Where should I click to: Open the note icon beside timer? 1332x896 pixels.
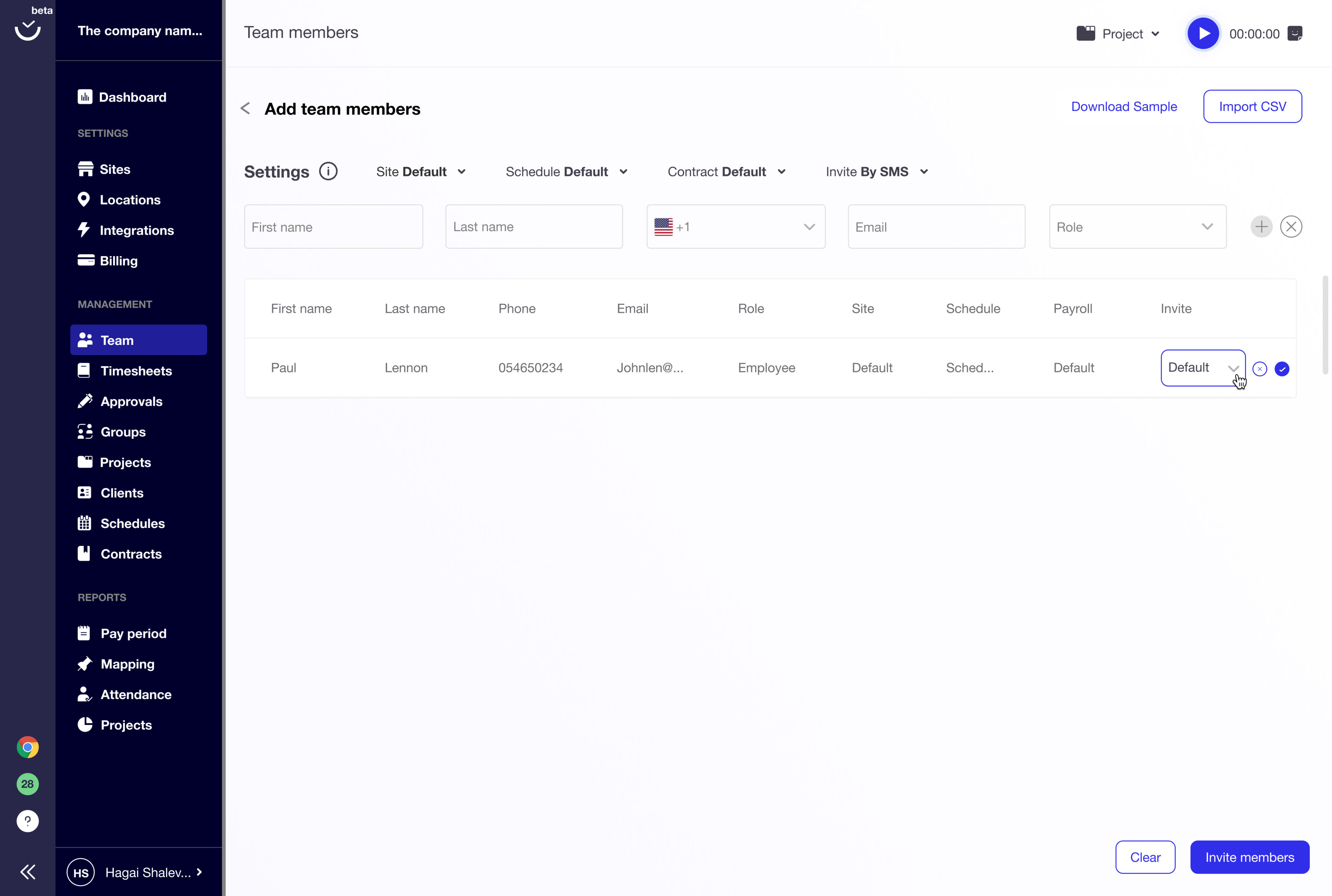click(x=1295, y=33)
